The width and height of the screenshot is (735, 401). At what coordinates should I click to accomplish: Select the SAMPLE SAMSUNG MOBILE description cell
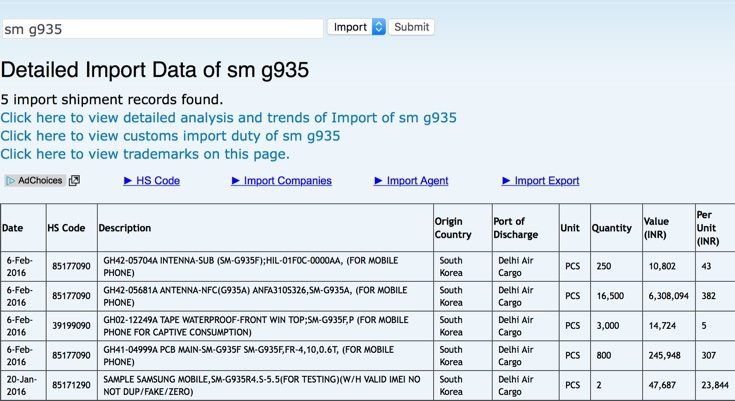point(265,386)
